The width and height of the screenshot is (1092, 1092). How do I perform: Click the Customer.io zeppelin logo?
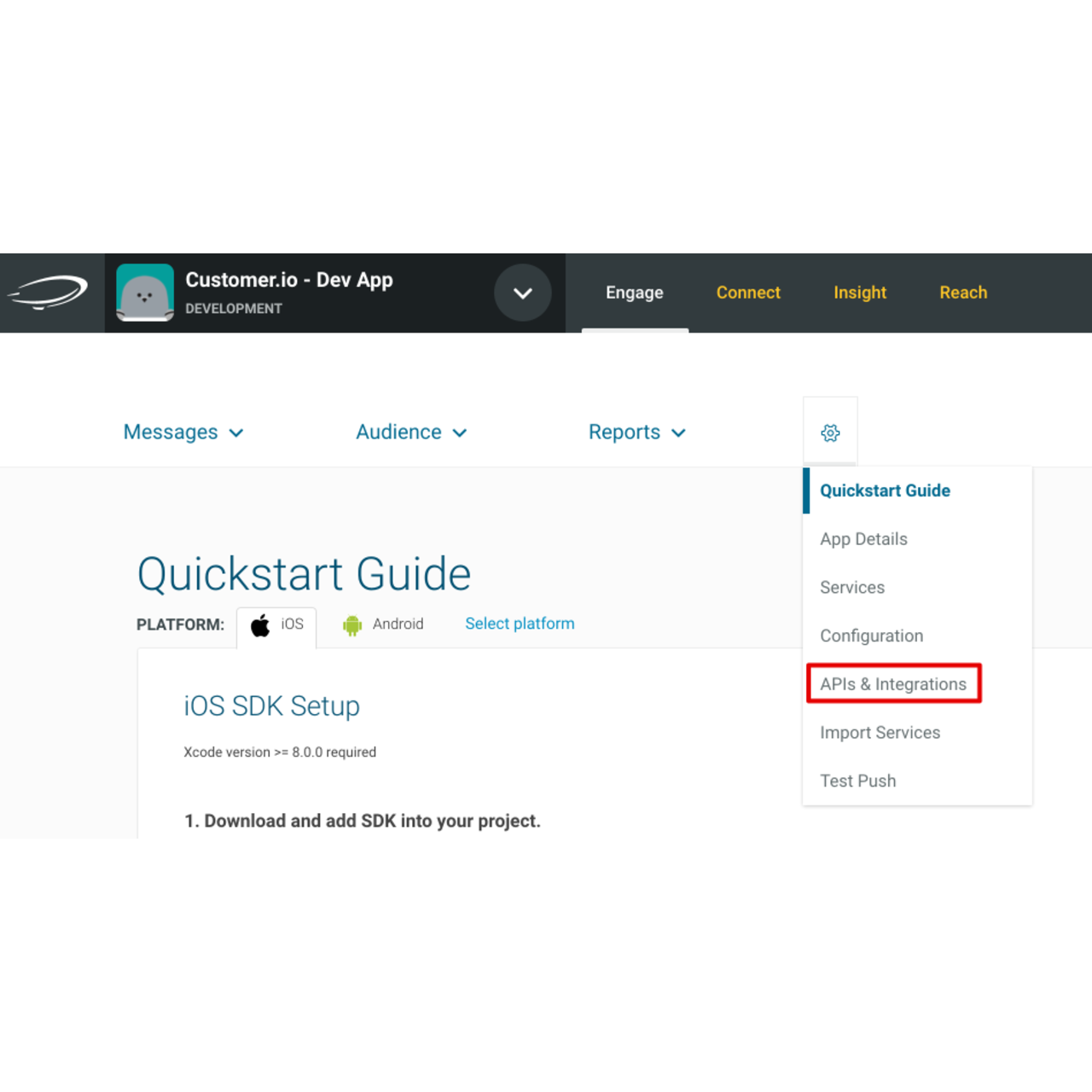49,293
